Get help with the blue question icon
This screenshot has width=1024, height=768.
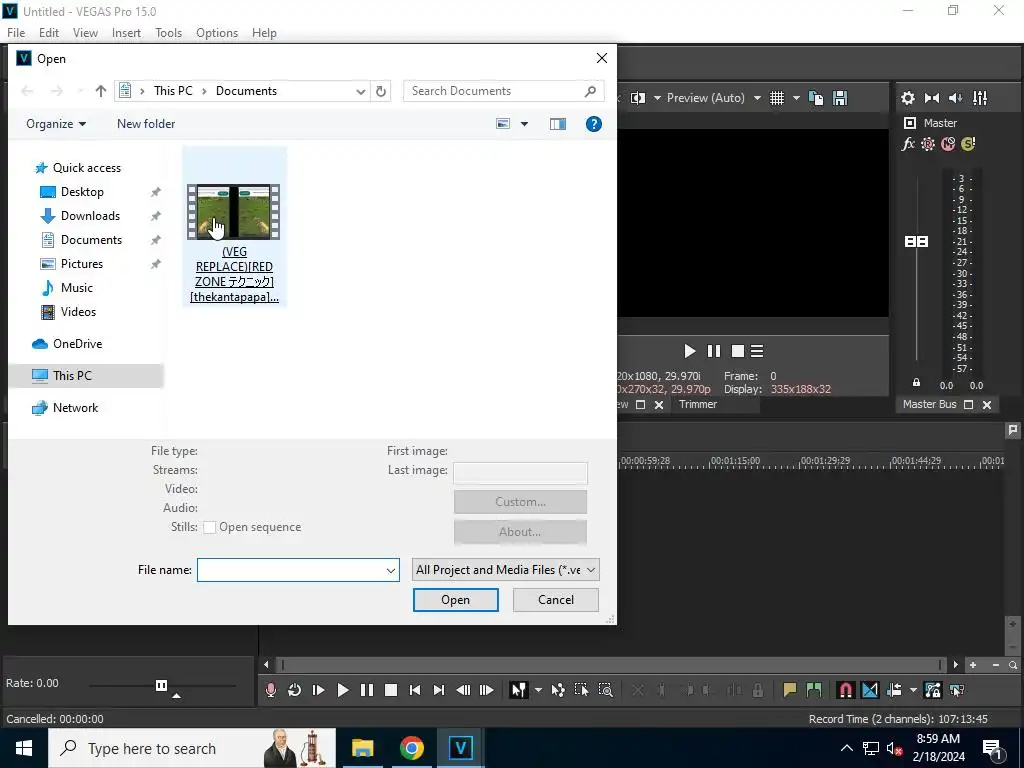click(594, 124)
